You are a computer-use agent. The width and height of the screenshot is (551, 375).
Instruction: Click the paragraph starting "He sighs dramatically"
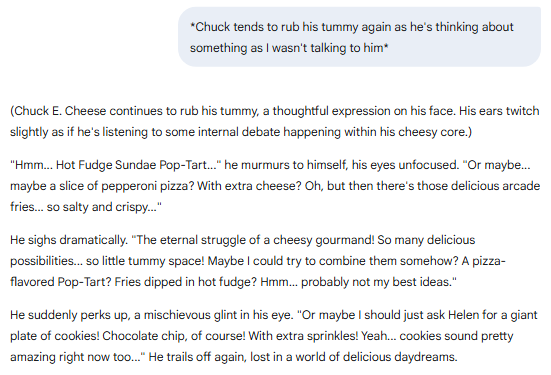pyautogui.click(x=258, y=261)
